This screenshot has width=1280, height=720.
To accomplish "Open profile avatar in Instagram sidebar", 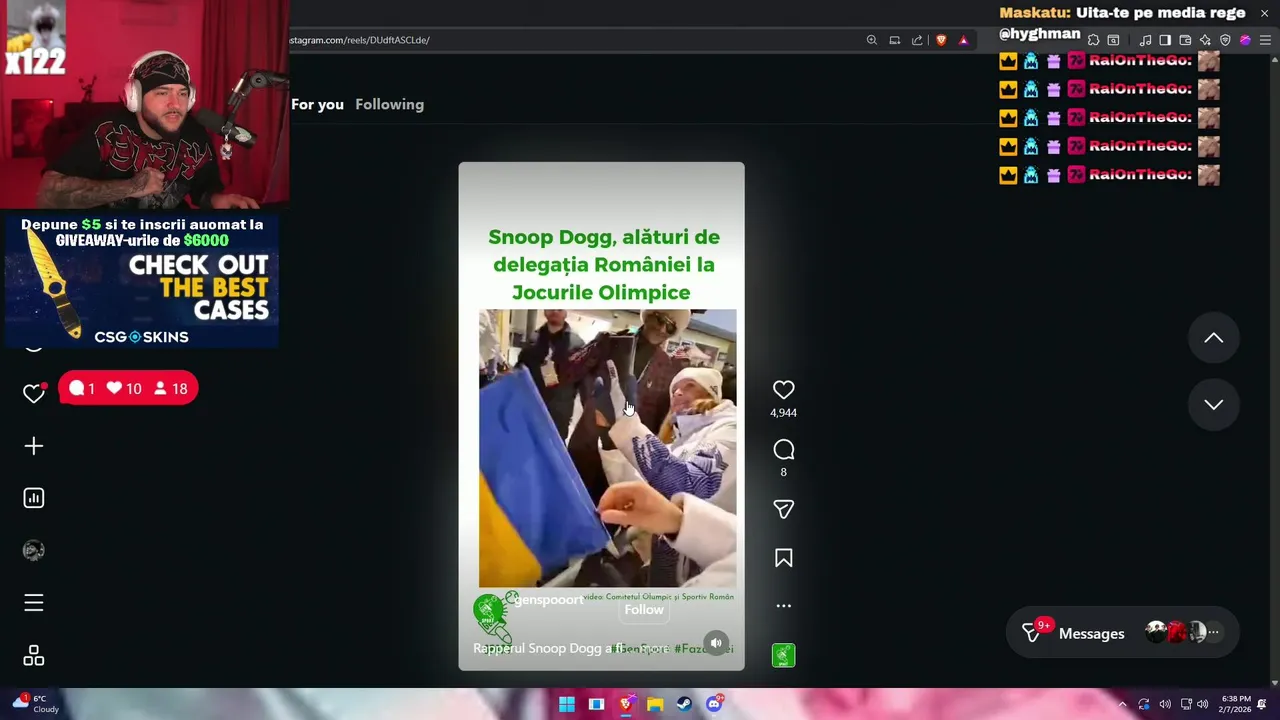I will tap(34, 550).
